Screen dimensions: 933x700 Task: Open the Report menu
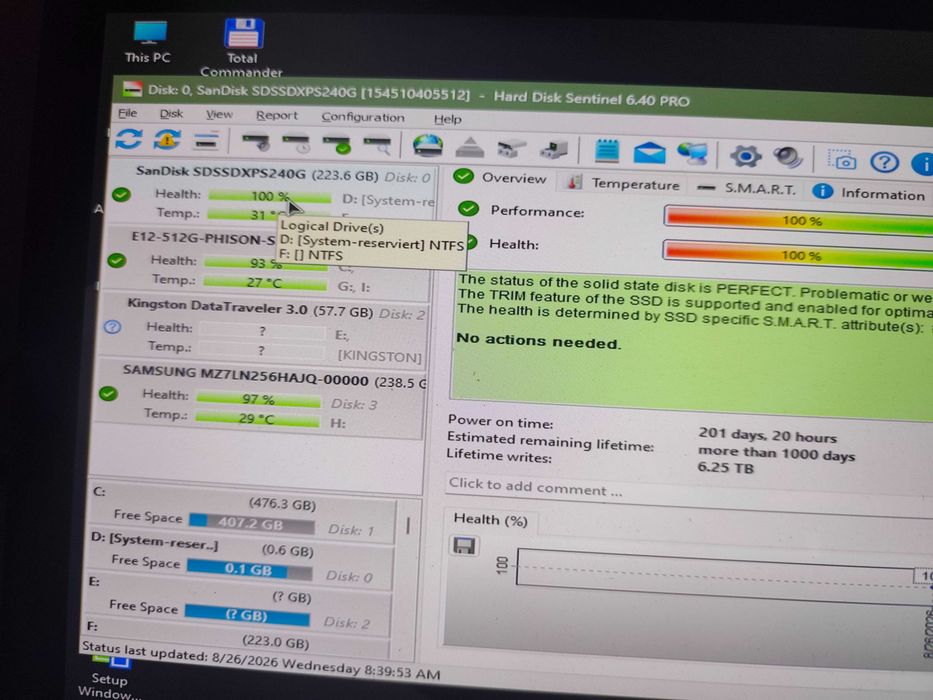tap(277, 116)
